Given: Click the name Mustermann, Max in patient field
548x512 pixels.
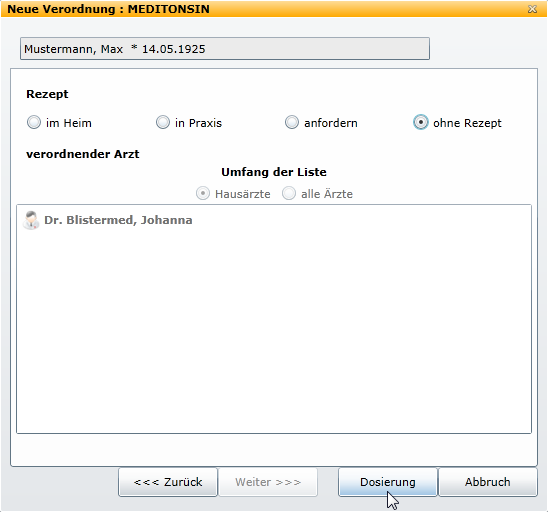Looking at the screenshot, I should click(x=73, y=49).
